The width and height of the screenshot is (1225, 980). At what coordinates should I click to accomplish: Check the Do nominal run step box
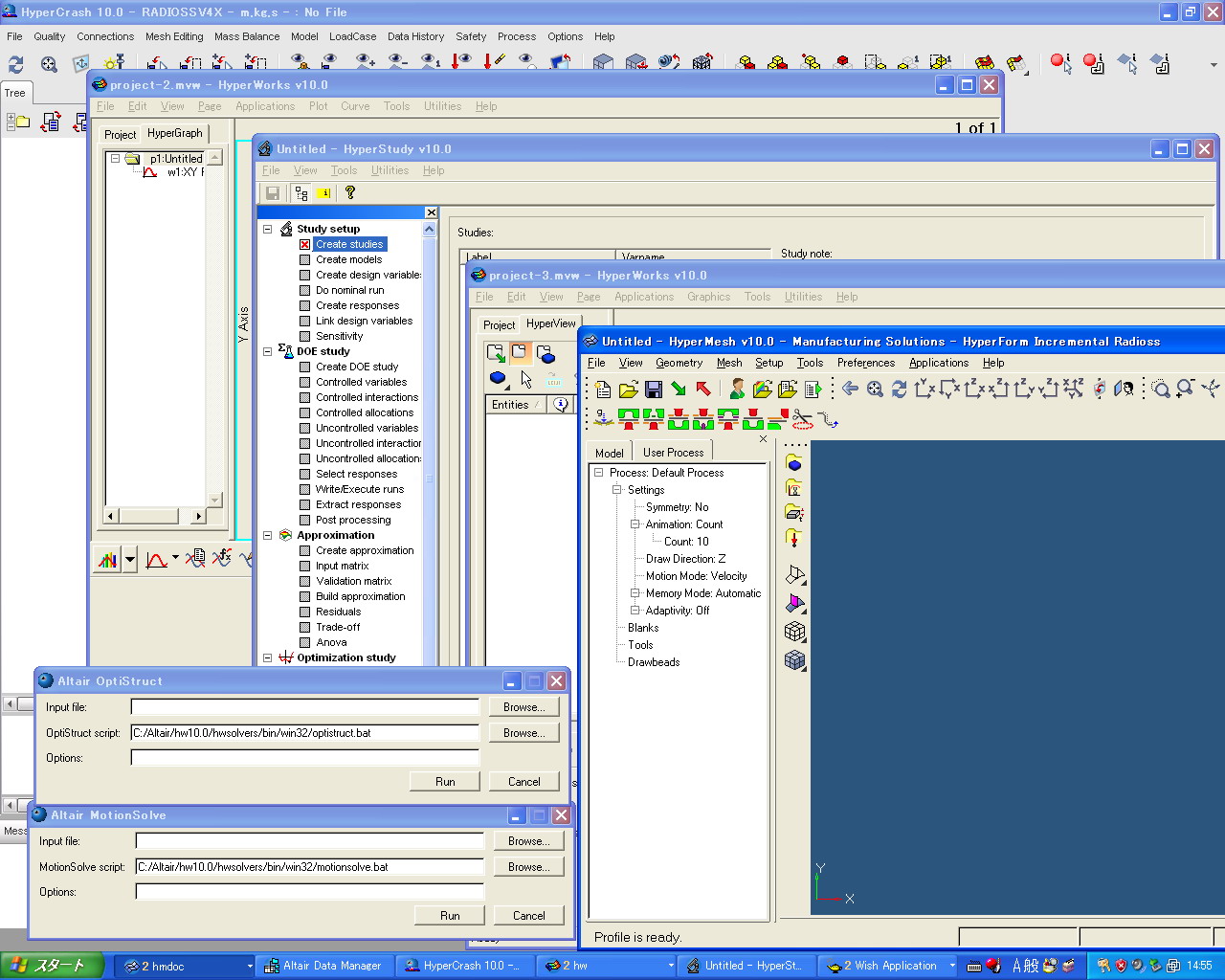pyautogui.click(x=304, y=290)
